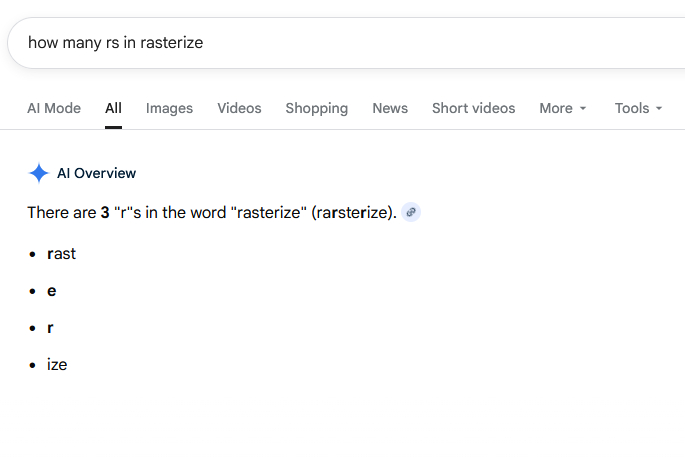Click the bold "e" bullet item
Image resolution: width=685 pixels, height=459 pixels.
click(51, 291)
